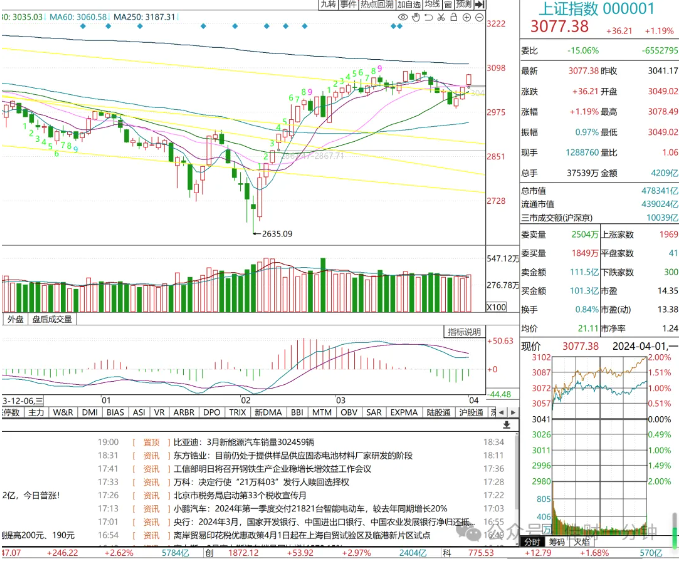Zoom out with the minus circle icon

[479, 17]
